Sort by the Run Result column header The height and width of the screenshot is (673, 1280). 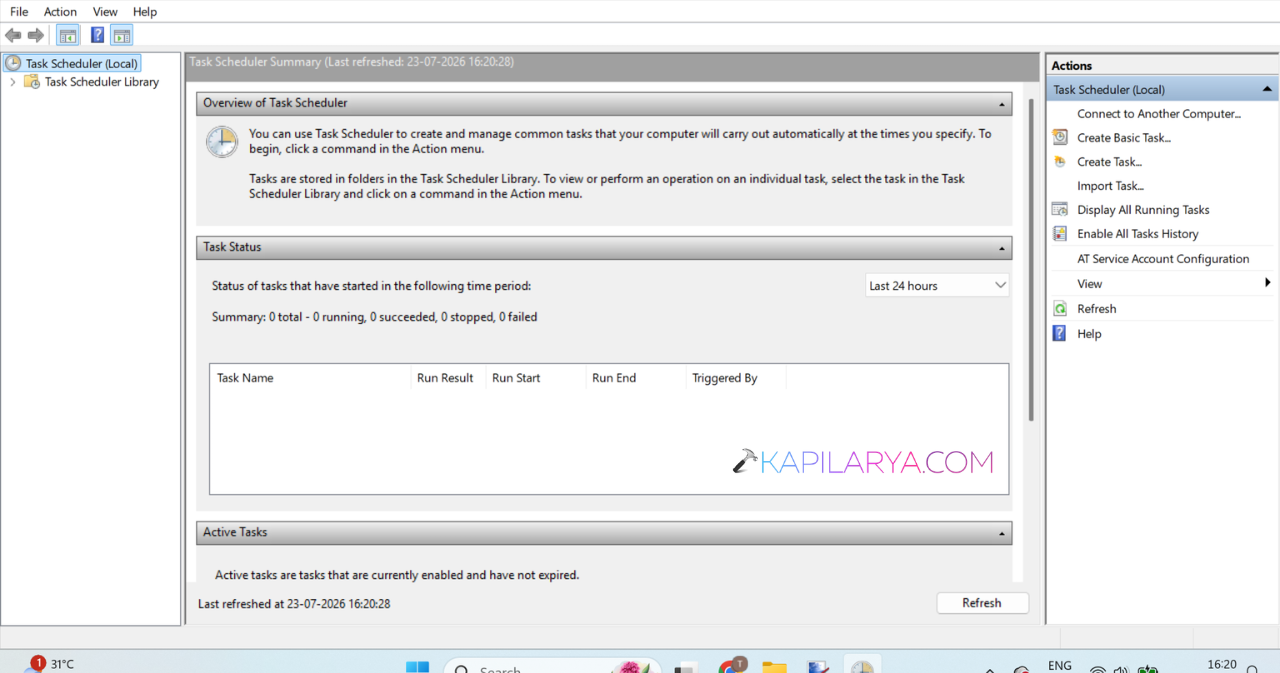(448, 378)
